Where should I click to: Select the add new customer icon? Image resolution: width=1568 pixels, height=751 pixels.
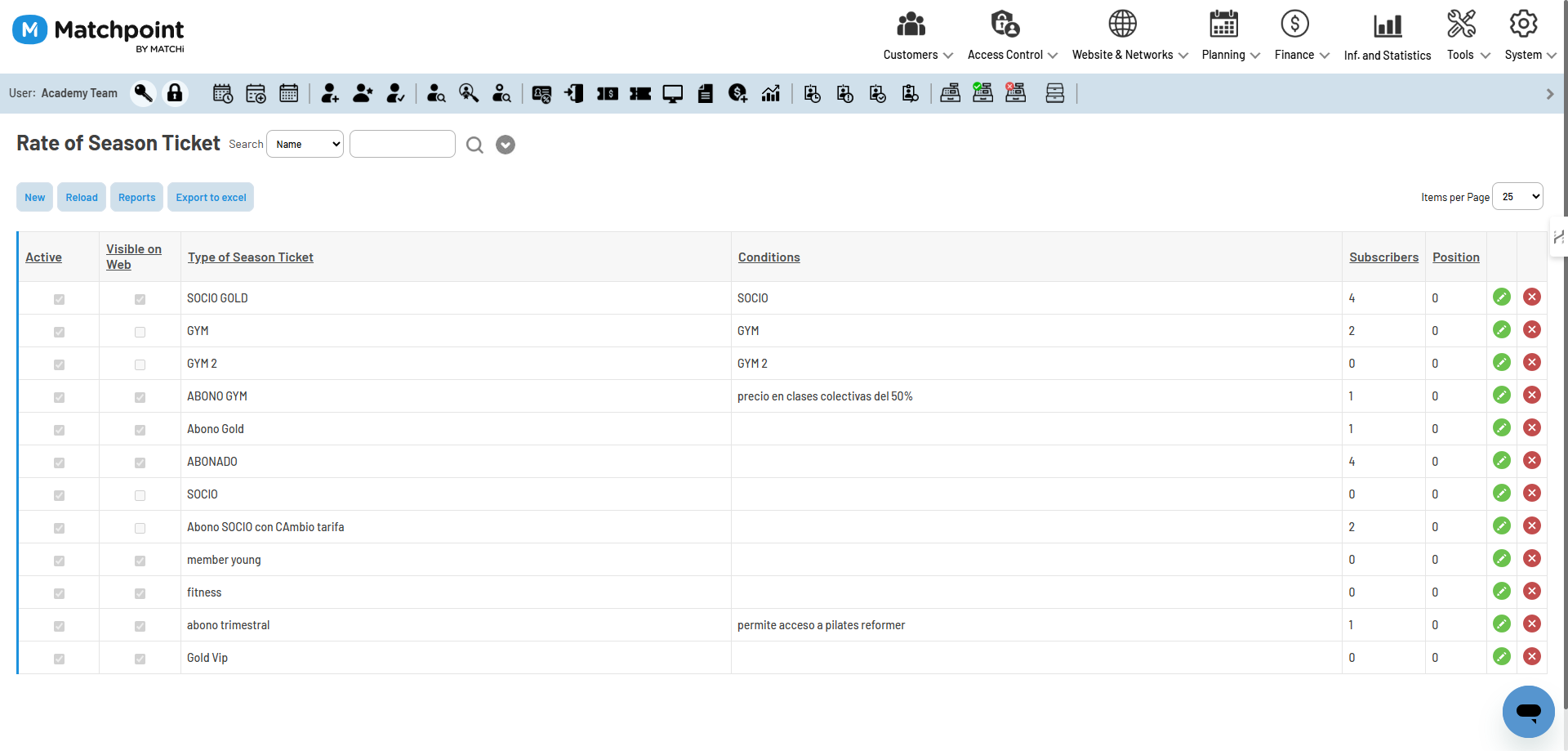(x=330, y=93)
